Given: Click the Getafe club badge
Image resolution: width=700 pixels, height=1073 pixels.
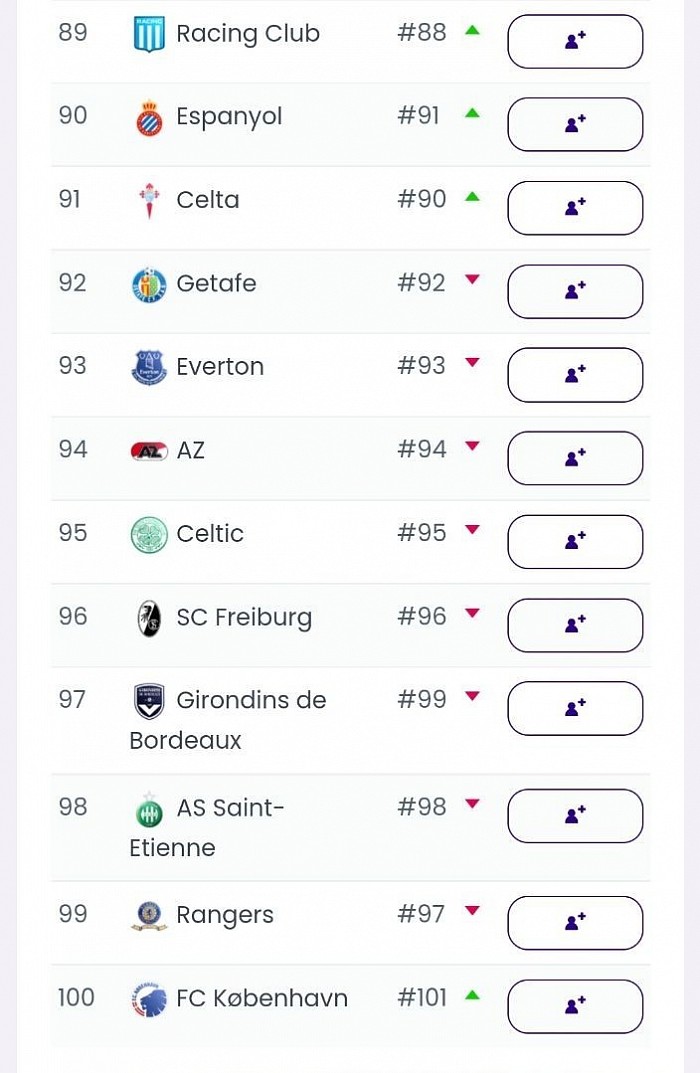Looking at the screenshot, I should pos(148,285).
